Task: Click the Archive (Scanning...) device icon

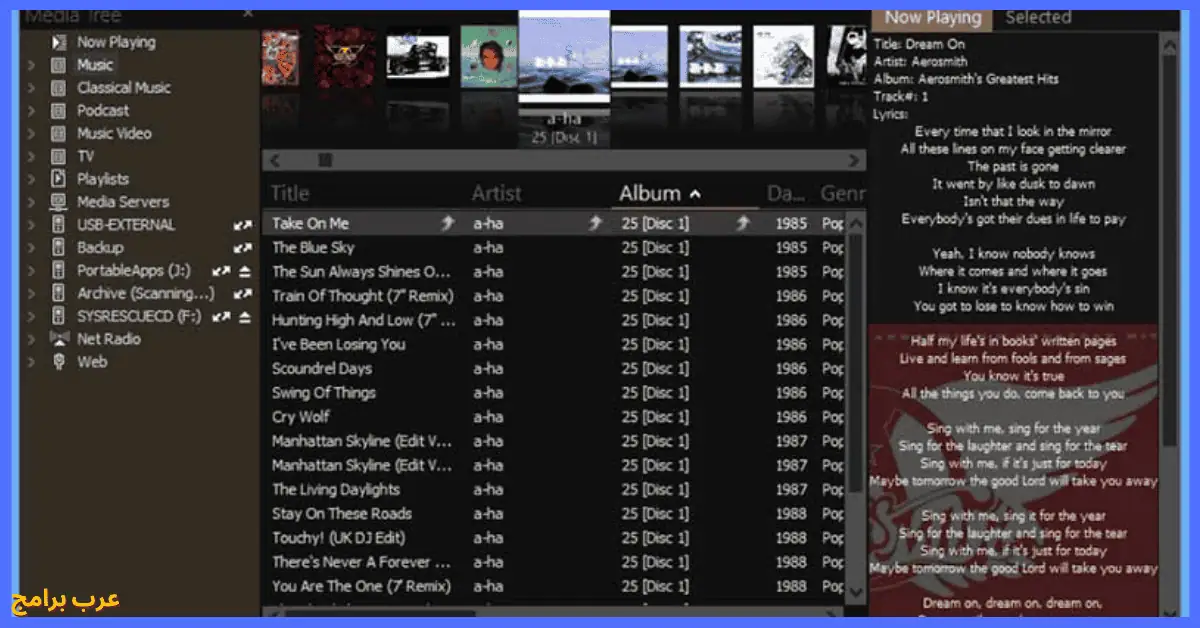Action: (59, 293)
